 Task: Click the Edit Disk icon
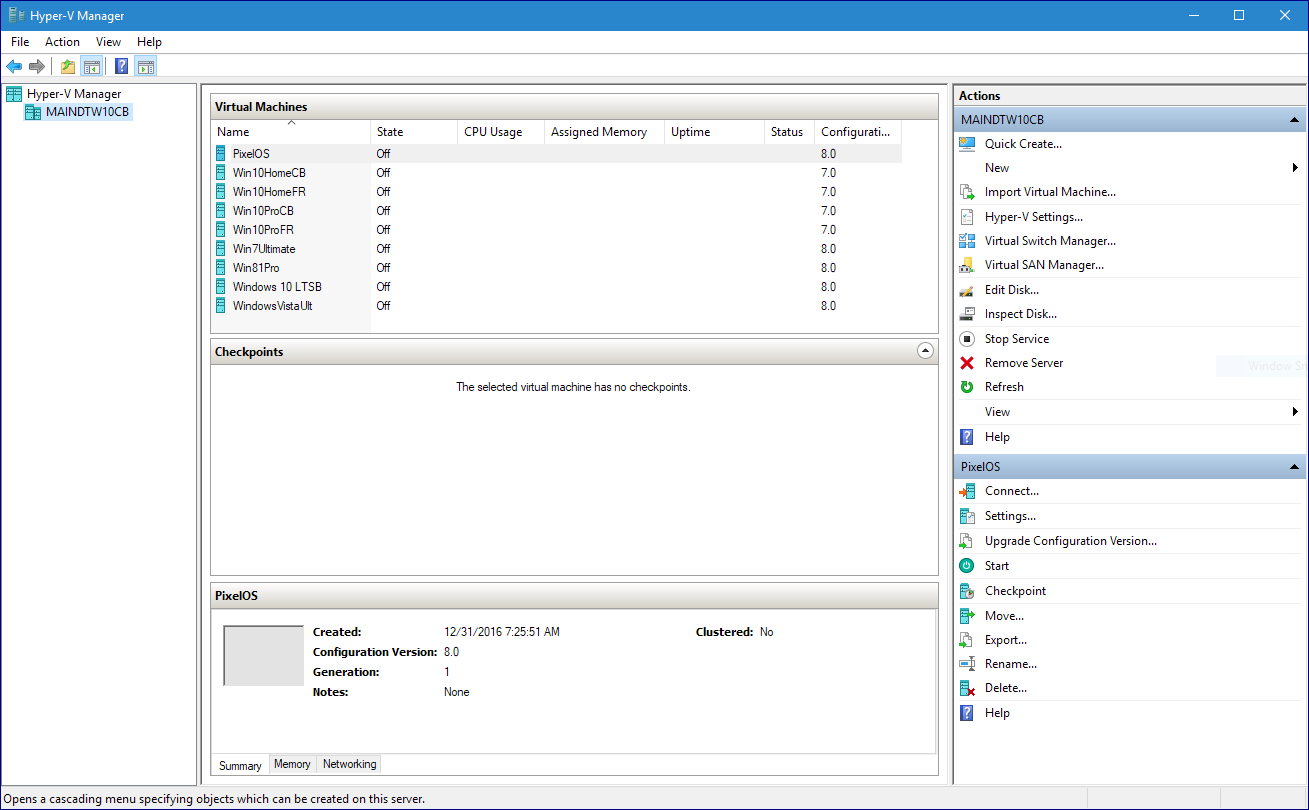(966, 290)
